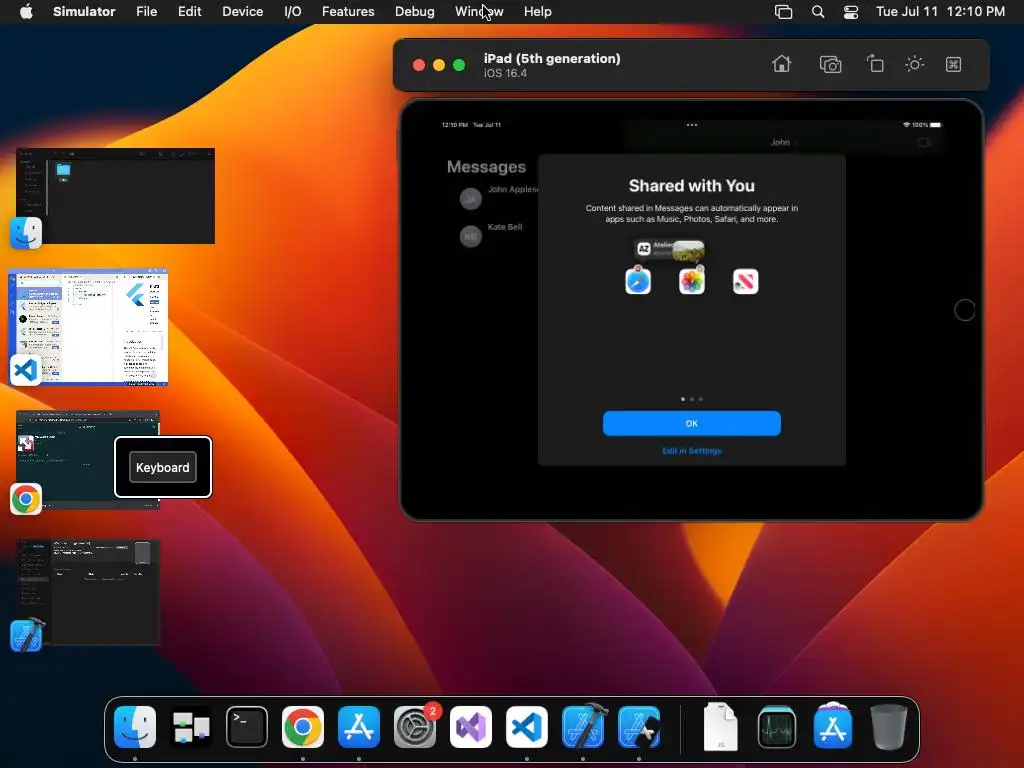1024x768 pixels.
Task: Open the window-tiling utility icon in the Dock
Action: click(191, 727)
